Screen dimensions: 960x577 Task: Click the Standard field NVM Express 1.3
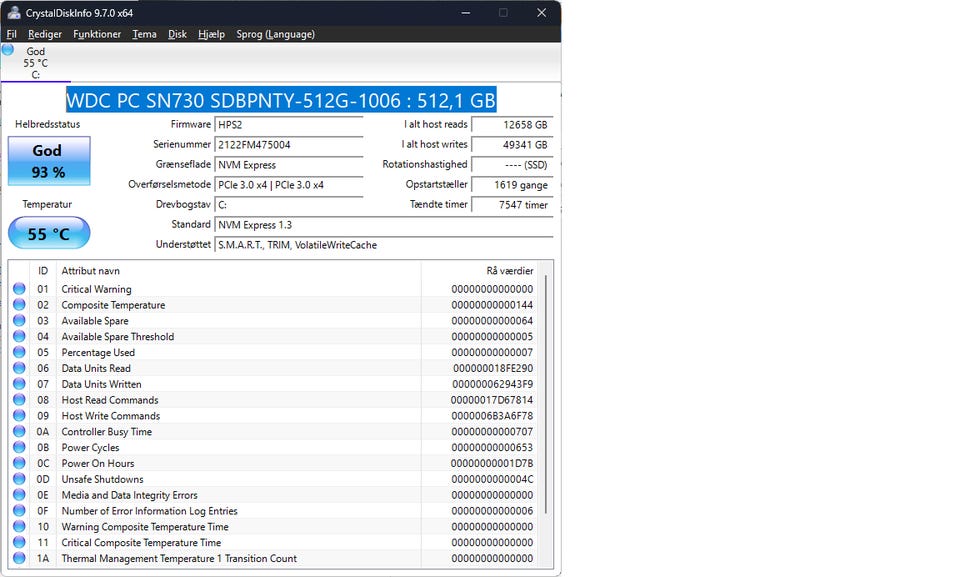click(384, 225)
